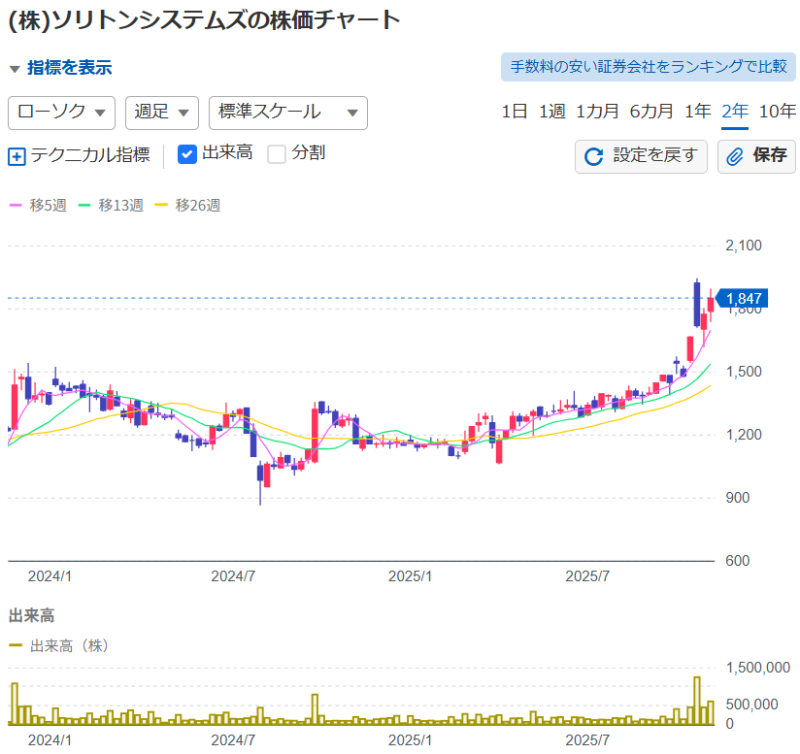Click the pink 移5週 legend marker
Image resolution: width=800 pixels, height=754 pixels.
click(x=17, y=205)
